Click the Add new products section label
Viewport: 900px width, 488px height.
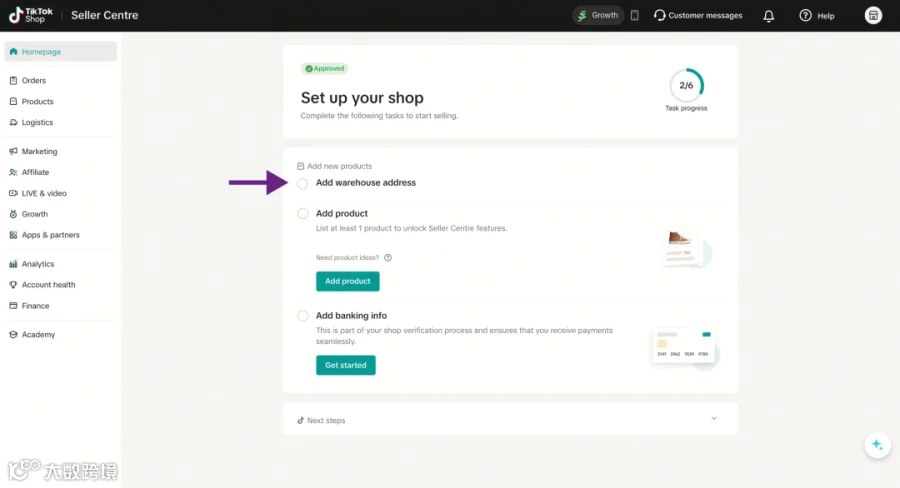click(339, 166)
